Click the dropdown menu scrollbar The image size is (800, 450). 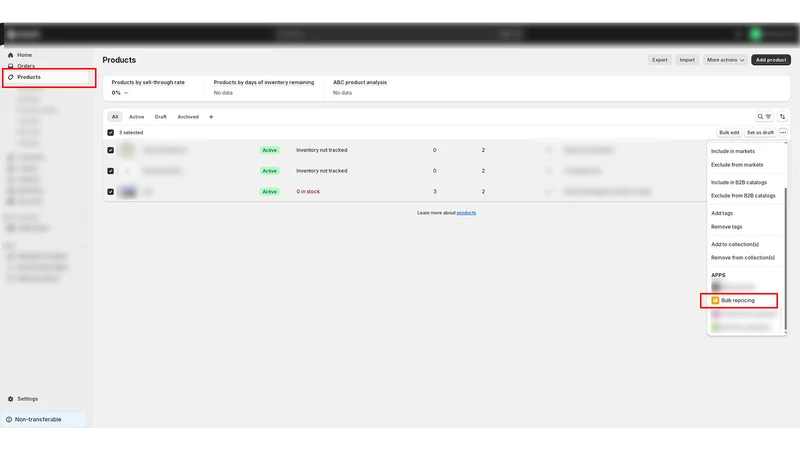785,259
